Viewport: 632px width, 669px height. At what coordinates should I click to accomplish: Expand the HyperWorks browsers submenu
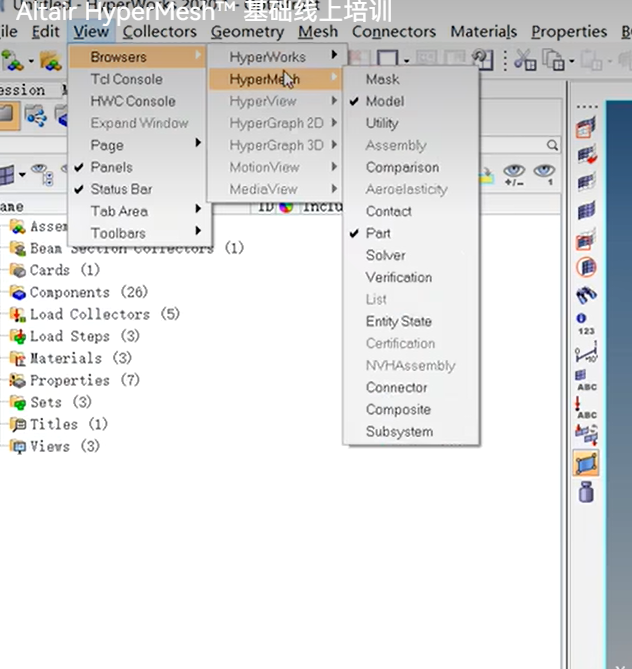coord(275,57)
